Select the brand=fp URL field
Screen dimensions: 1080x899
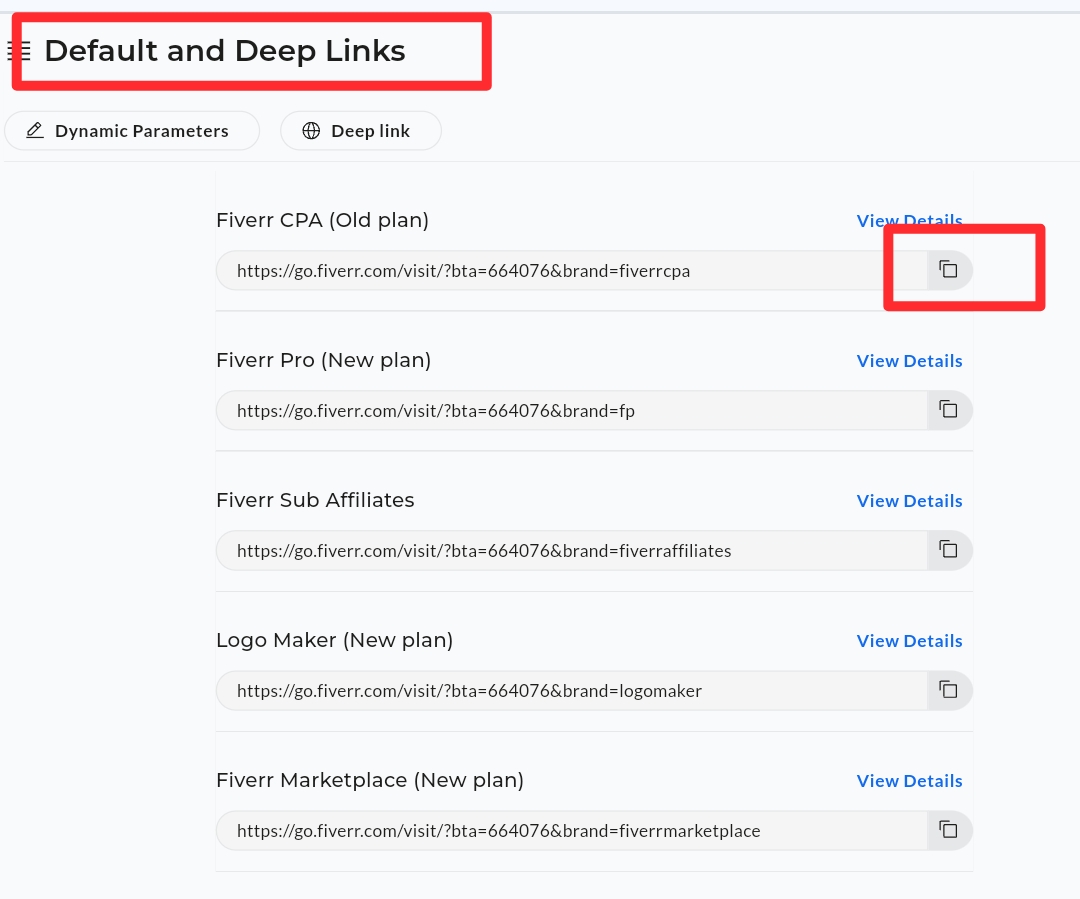(x=572, y=411)
